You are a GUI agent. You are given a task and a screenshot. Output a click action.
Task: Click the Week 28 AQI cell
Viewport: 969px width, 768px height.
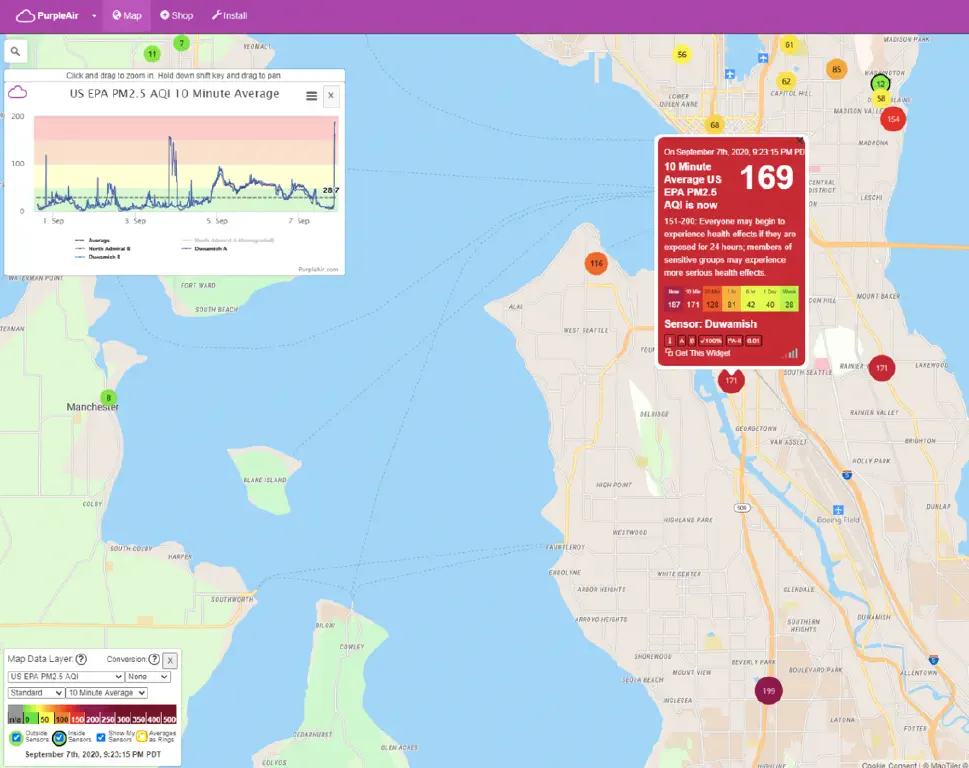pyautogui.click(x=789, y=298)
